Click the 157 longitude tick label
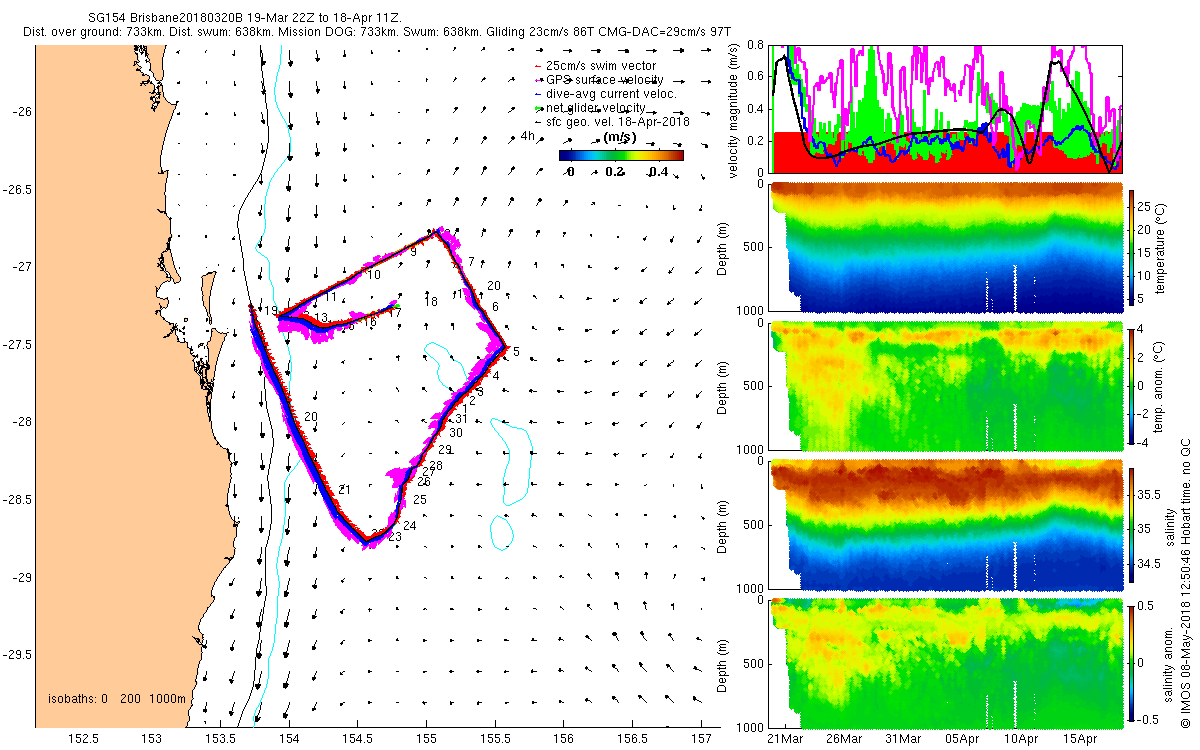The height and width of the screenshot is (750, 1200). click(702, 739)
